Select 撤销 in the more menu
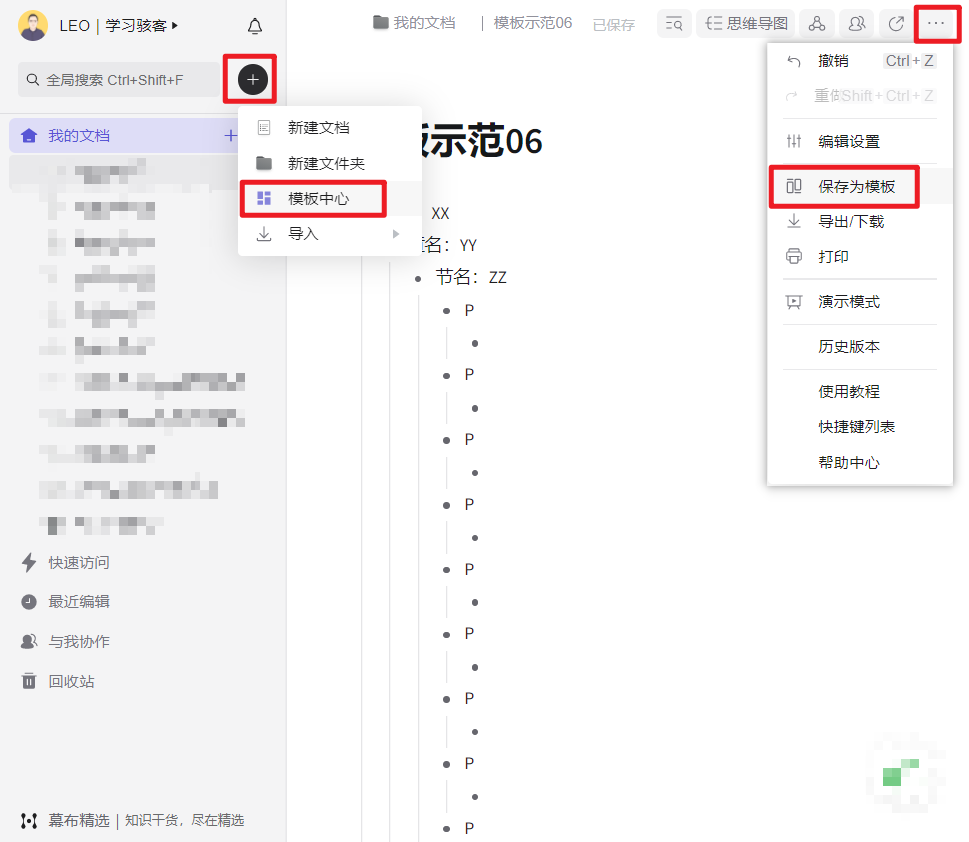This screenshot has width=969, height=842. pyautogui.click(x=860, y=61)
